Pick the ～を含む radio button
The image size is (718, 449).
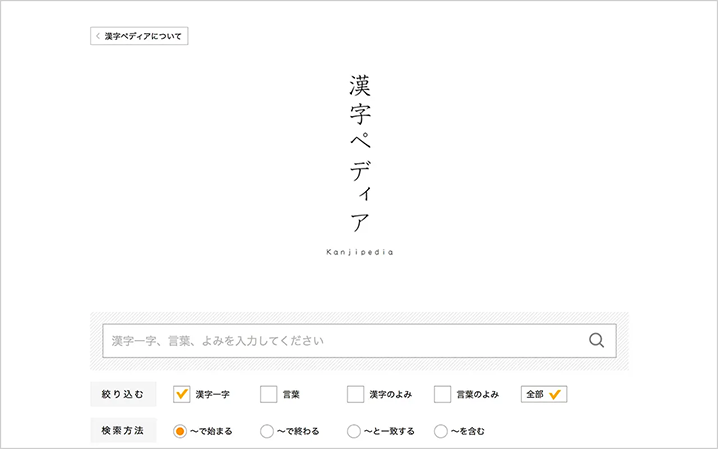click(x=441, y=431)
